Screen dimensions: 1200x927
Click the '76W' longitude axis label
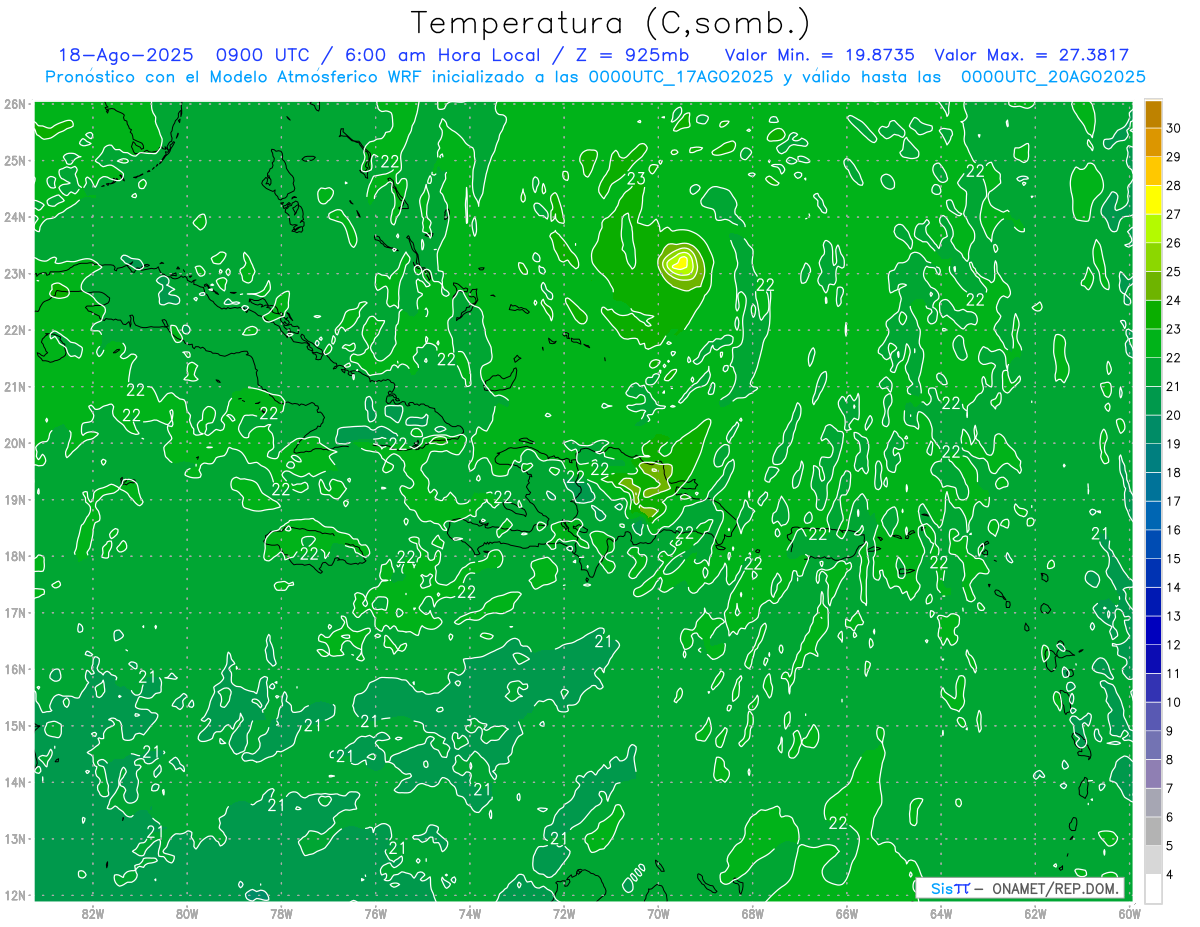tap(375, 913)
